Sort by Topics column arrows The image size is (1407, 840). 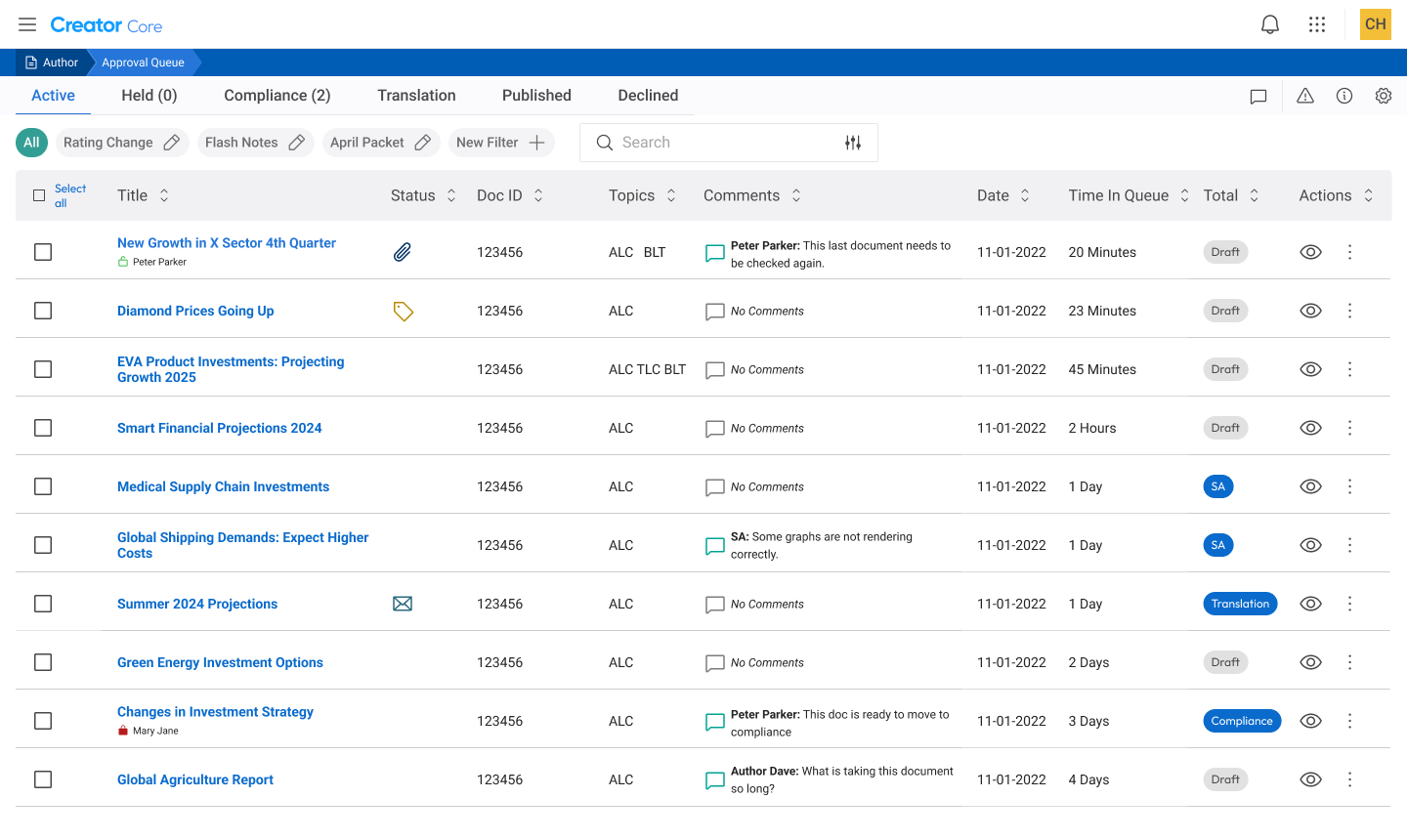coord(671,195)
